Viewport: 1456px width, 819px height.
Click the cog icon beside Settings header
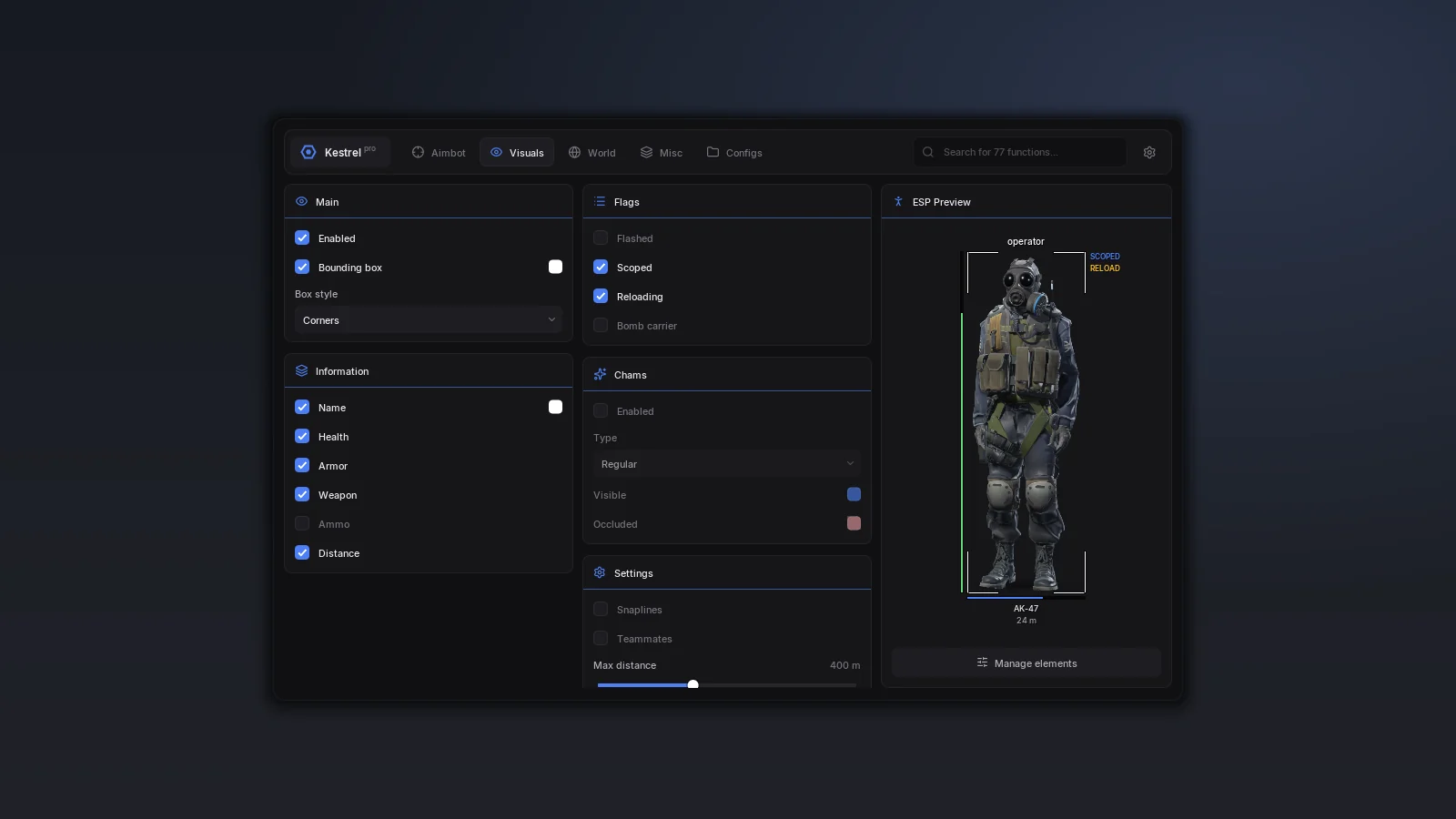tap(600, 572)
